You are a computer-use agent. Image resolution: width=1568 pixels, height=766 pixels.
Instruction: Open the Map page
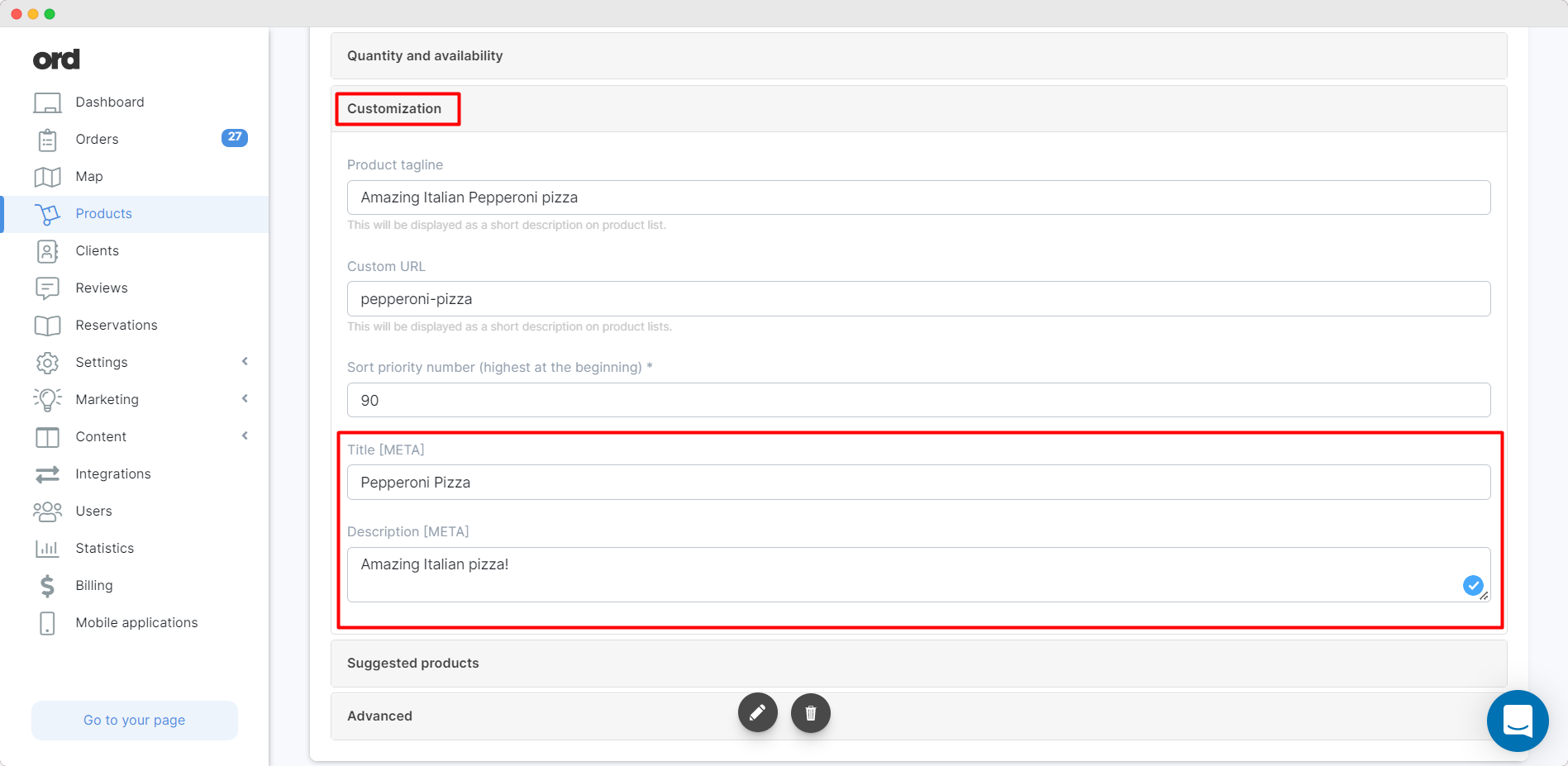pos(136,177)
